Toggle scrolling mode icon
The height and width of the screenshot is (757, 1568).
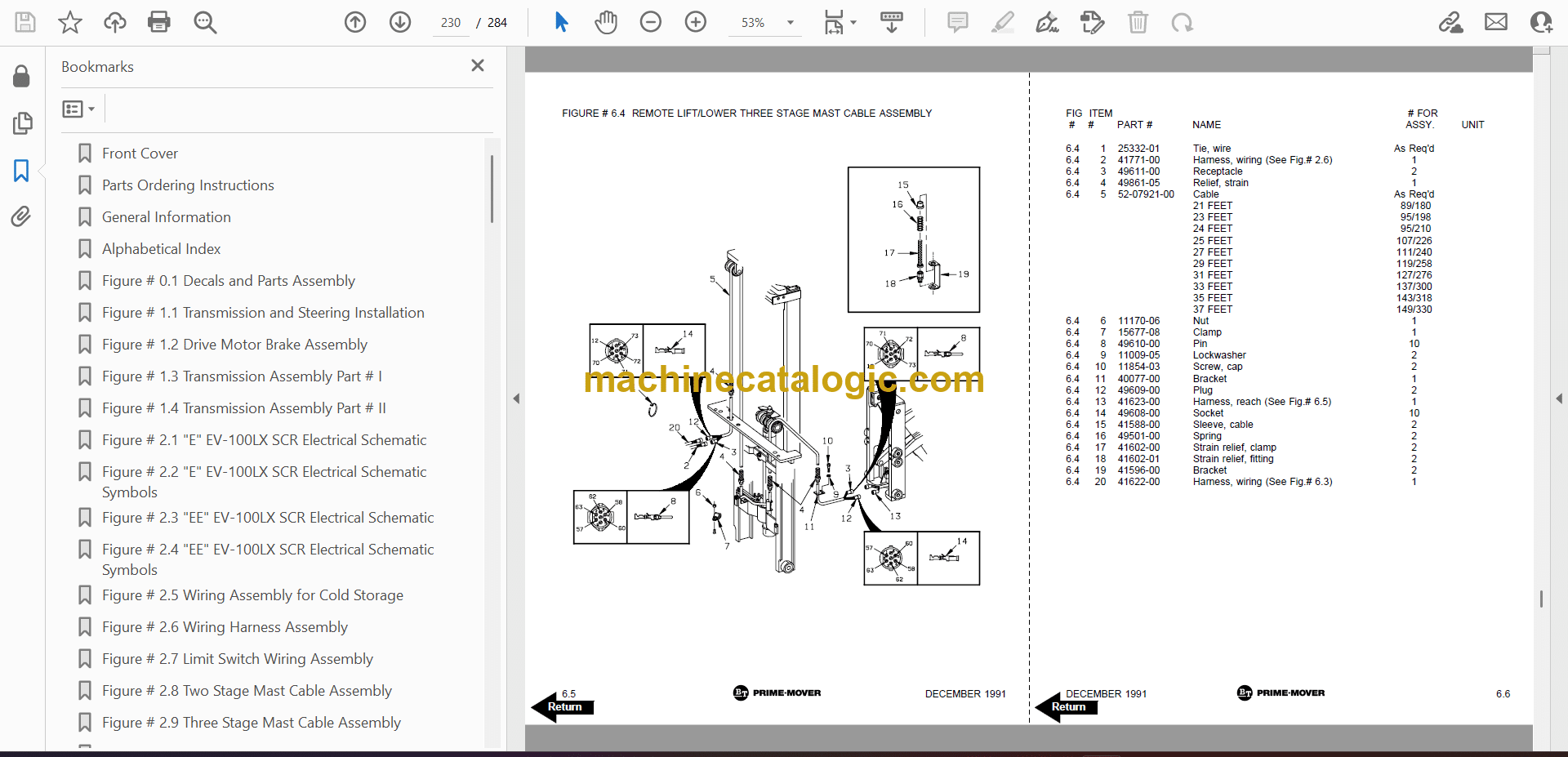(x=892, y=22)
